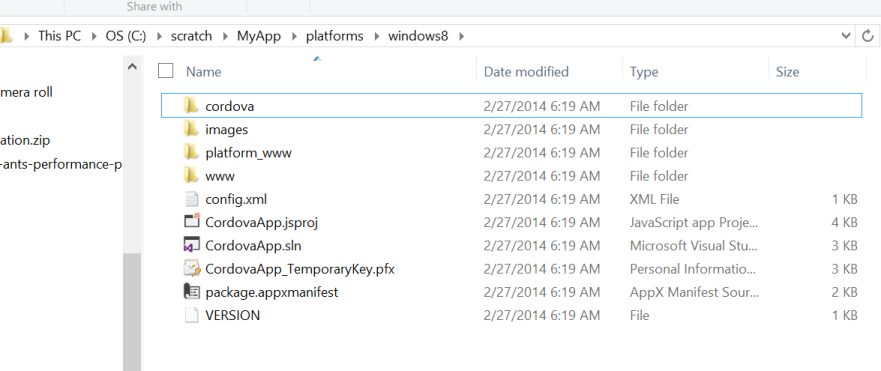Screen dimensions: 881x371
Task: Click the VERSION file icon
Action: click(192, 315)
